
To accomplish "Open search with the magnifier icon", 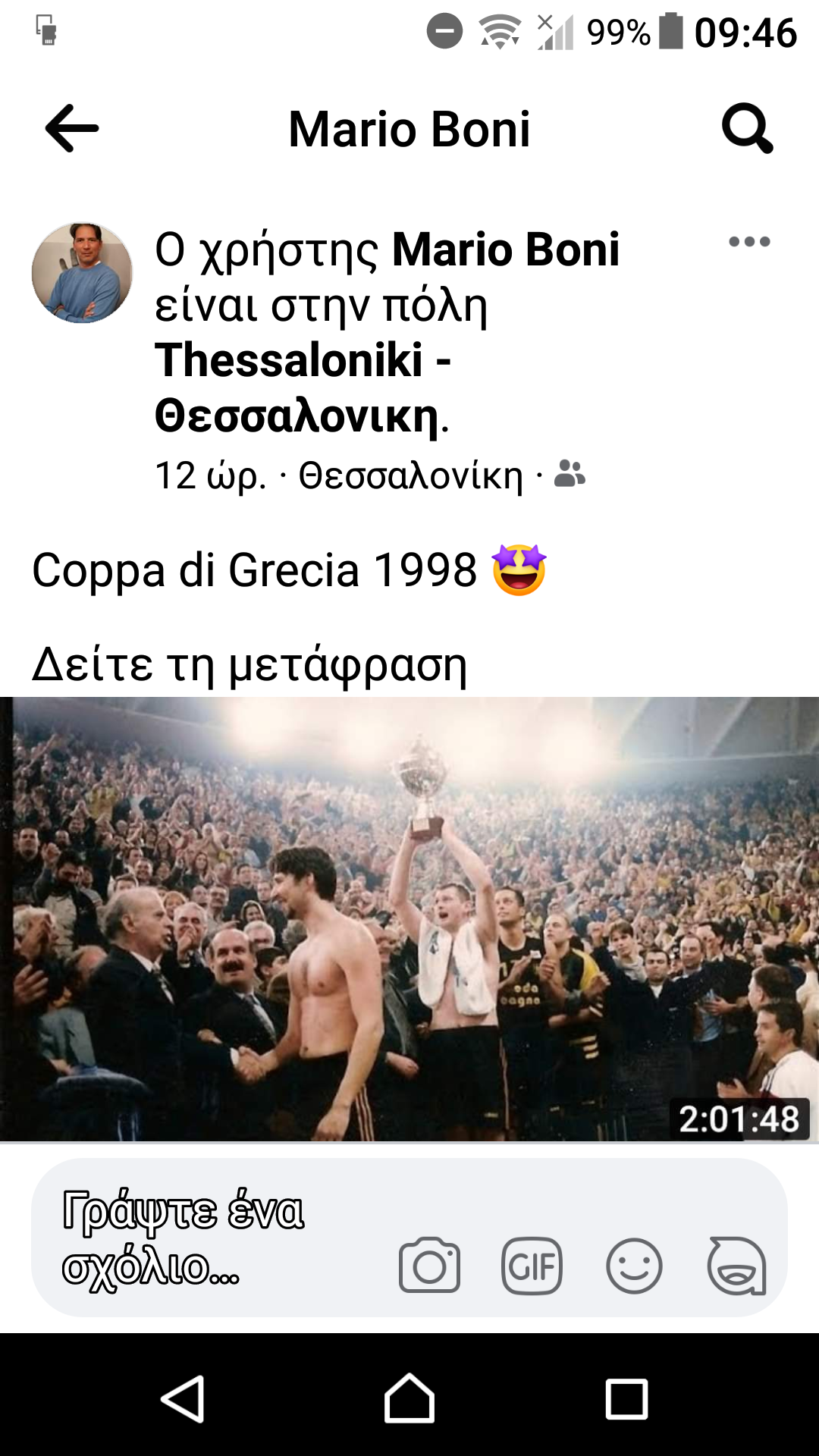I will click(747, 128).
